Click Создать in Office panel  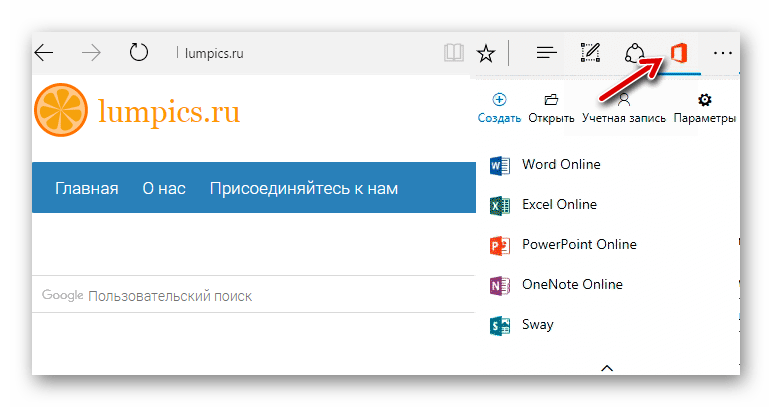[499, 109]
